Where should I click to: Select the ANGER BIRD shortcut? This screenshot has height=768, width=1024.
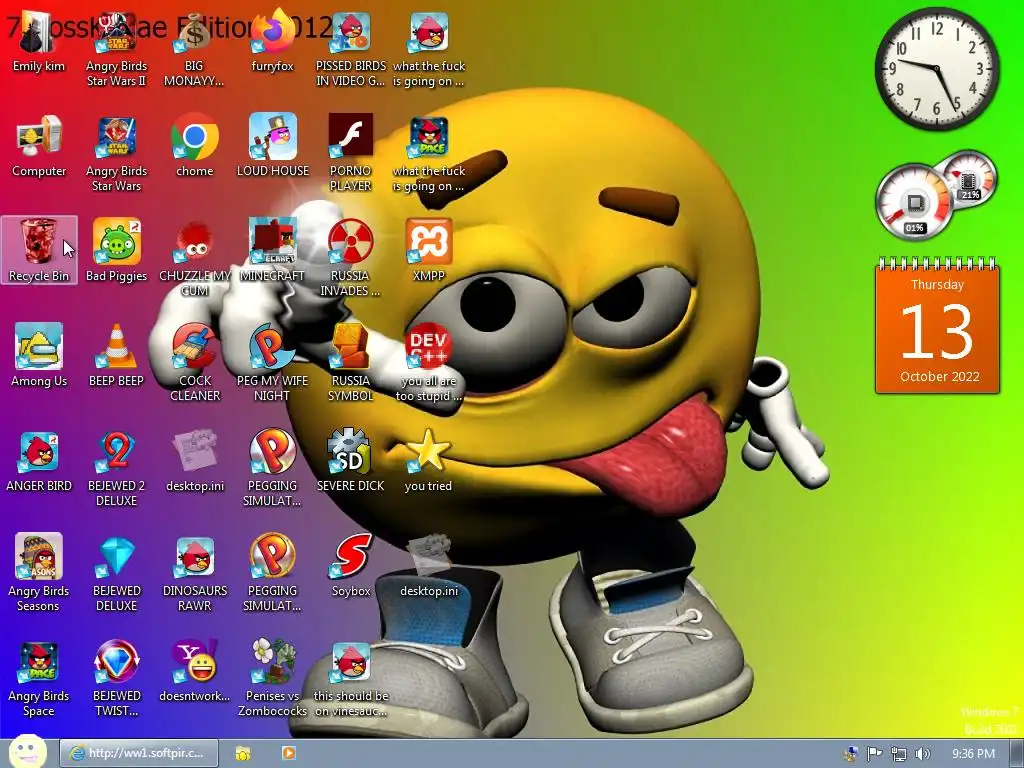click(x=39, y=460)
